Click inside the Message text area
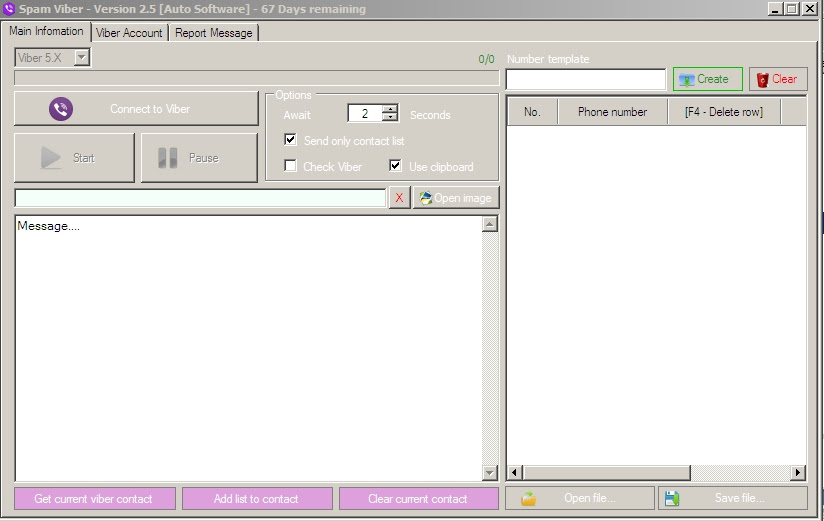The height and width of the screenshot is (521, 824). click(248, 348)
